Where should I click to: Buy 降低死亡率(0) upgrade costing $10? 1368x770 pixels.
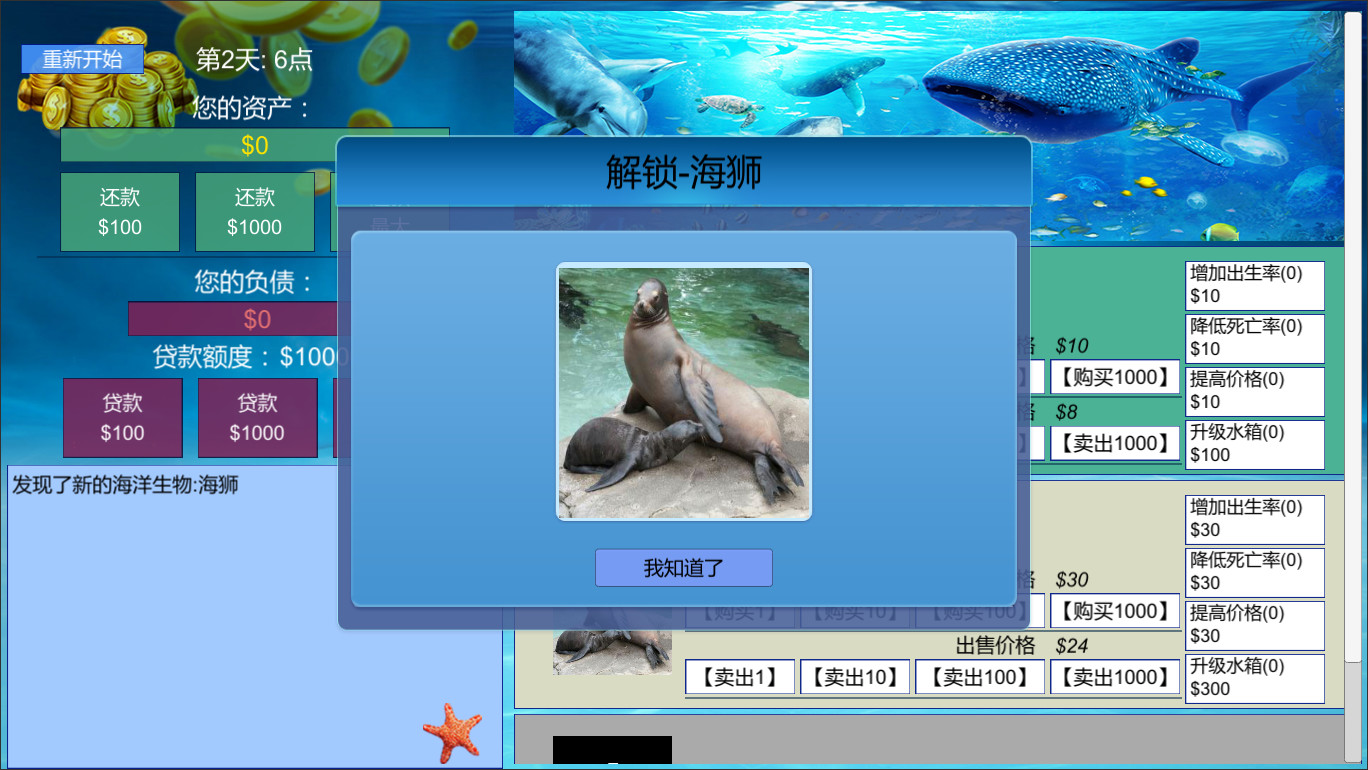pos(1255,338)
